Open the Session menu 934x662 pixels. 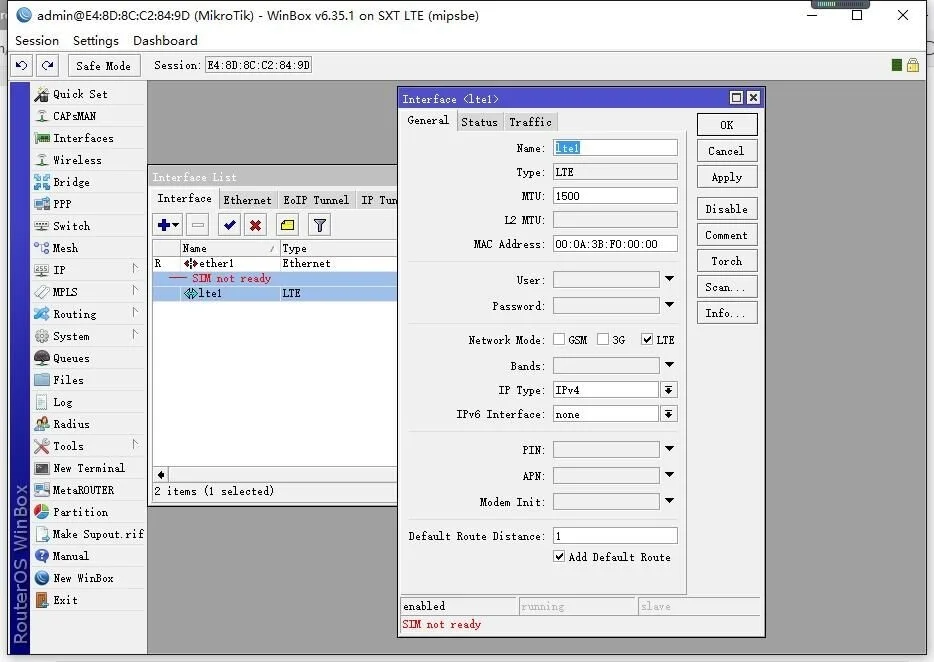coord(37,41)
